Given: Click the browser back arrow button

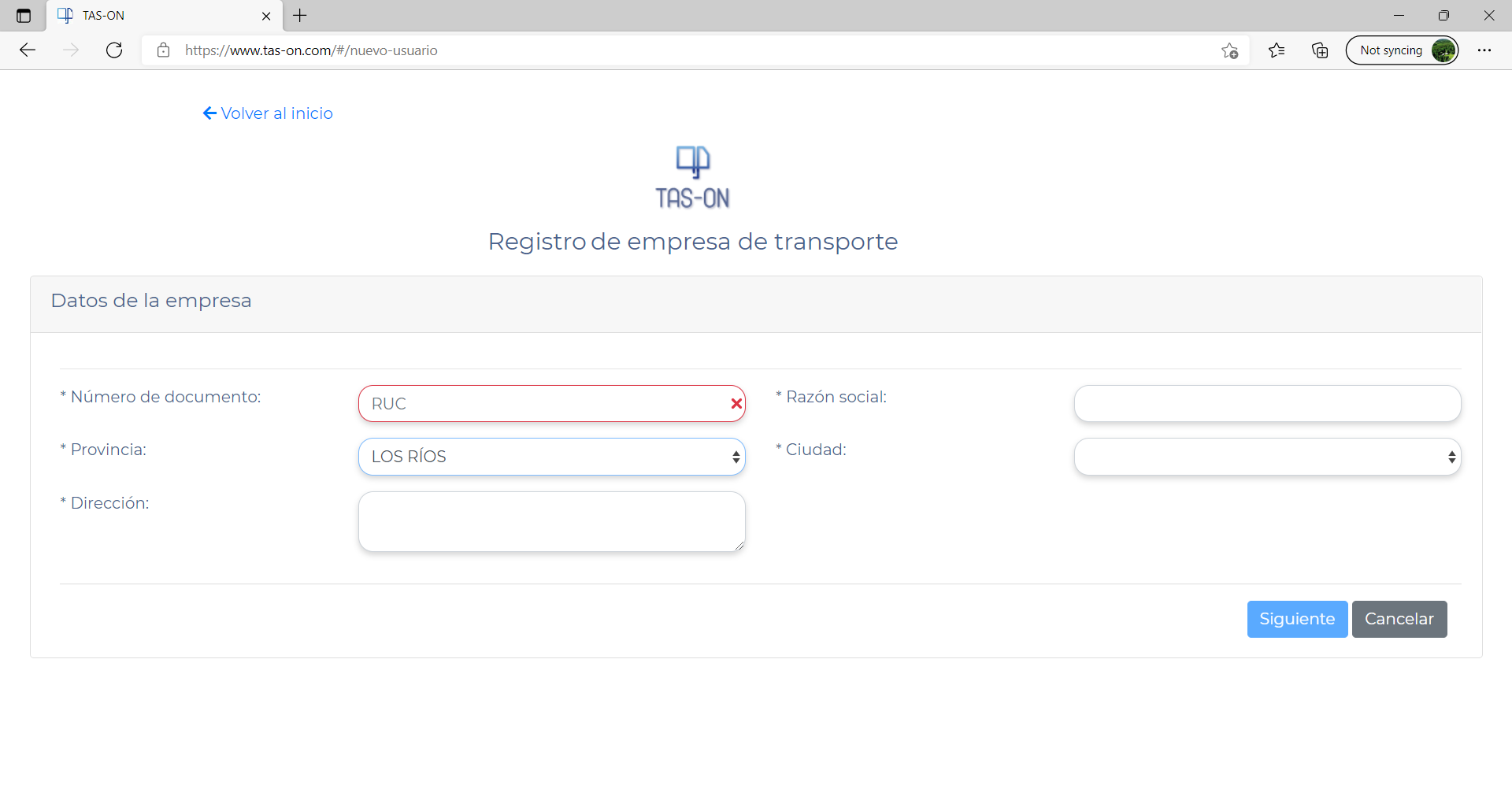Looking at the screenshot, I should pos(28,50).
